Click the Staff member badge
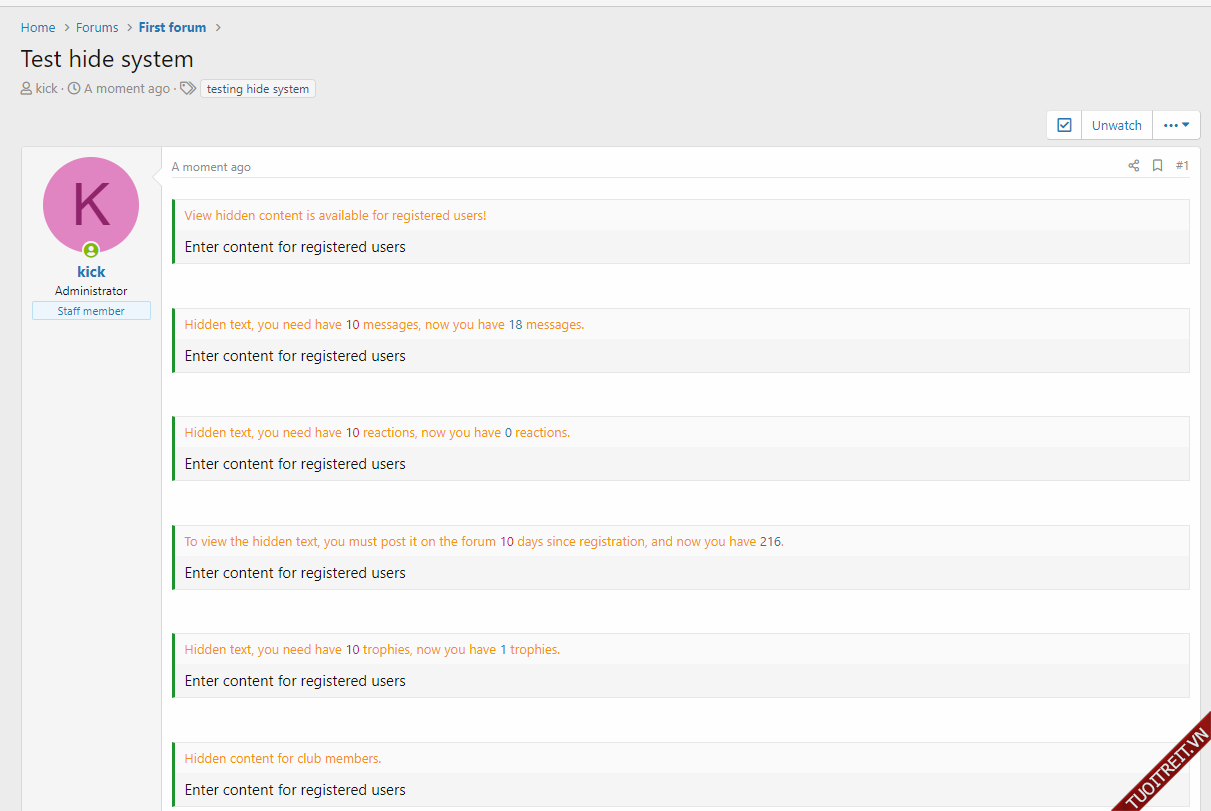This screenshot has height=811, width=1211. [x=91, y=311]
